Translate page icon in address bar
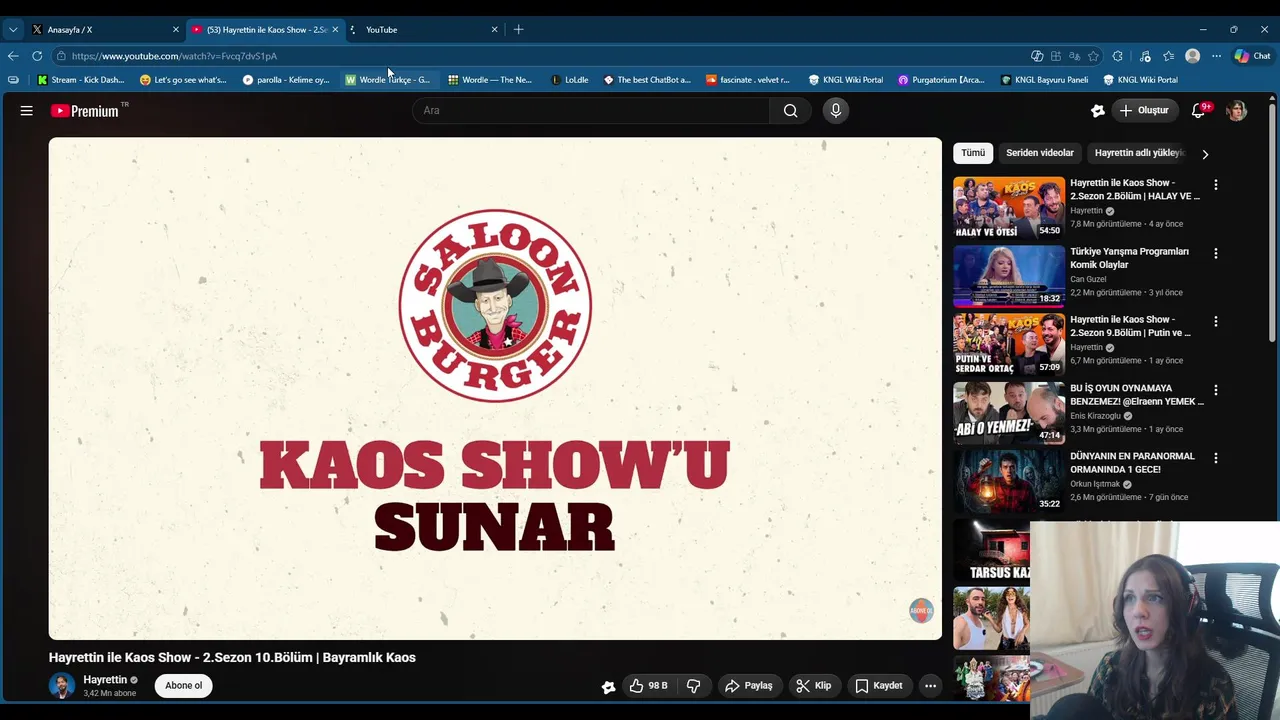The height and width of the screenshot is (720, 1280). click(1074, 56)
